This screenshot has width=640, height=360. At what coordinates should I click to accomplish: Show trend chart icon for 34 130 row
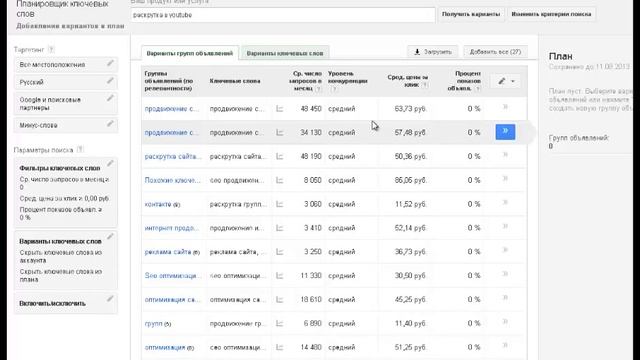click(x=280, y=133)
